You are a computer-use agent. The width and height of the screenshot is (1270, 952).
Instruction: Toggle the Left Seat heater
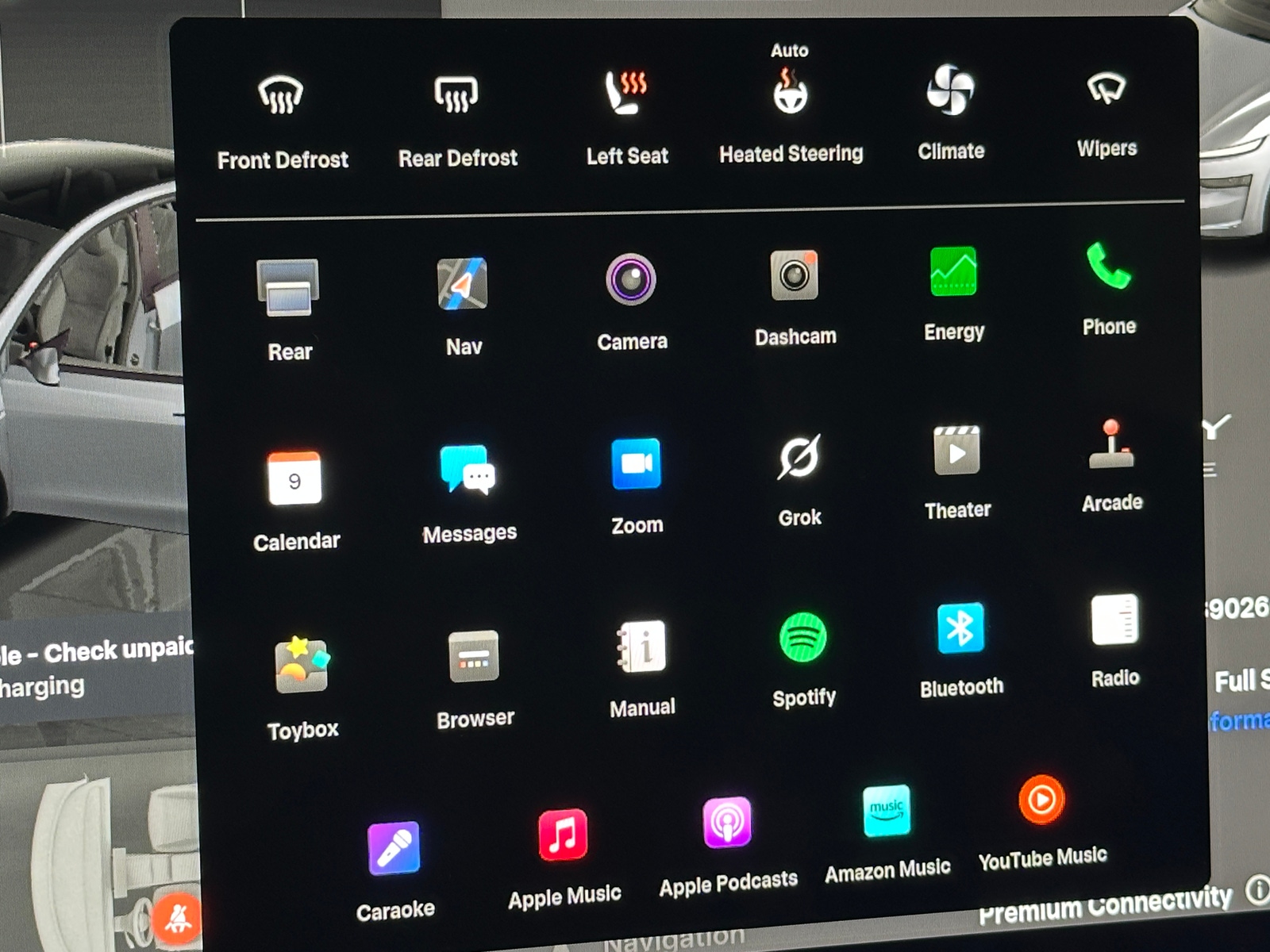click(x=626, y=93)
